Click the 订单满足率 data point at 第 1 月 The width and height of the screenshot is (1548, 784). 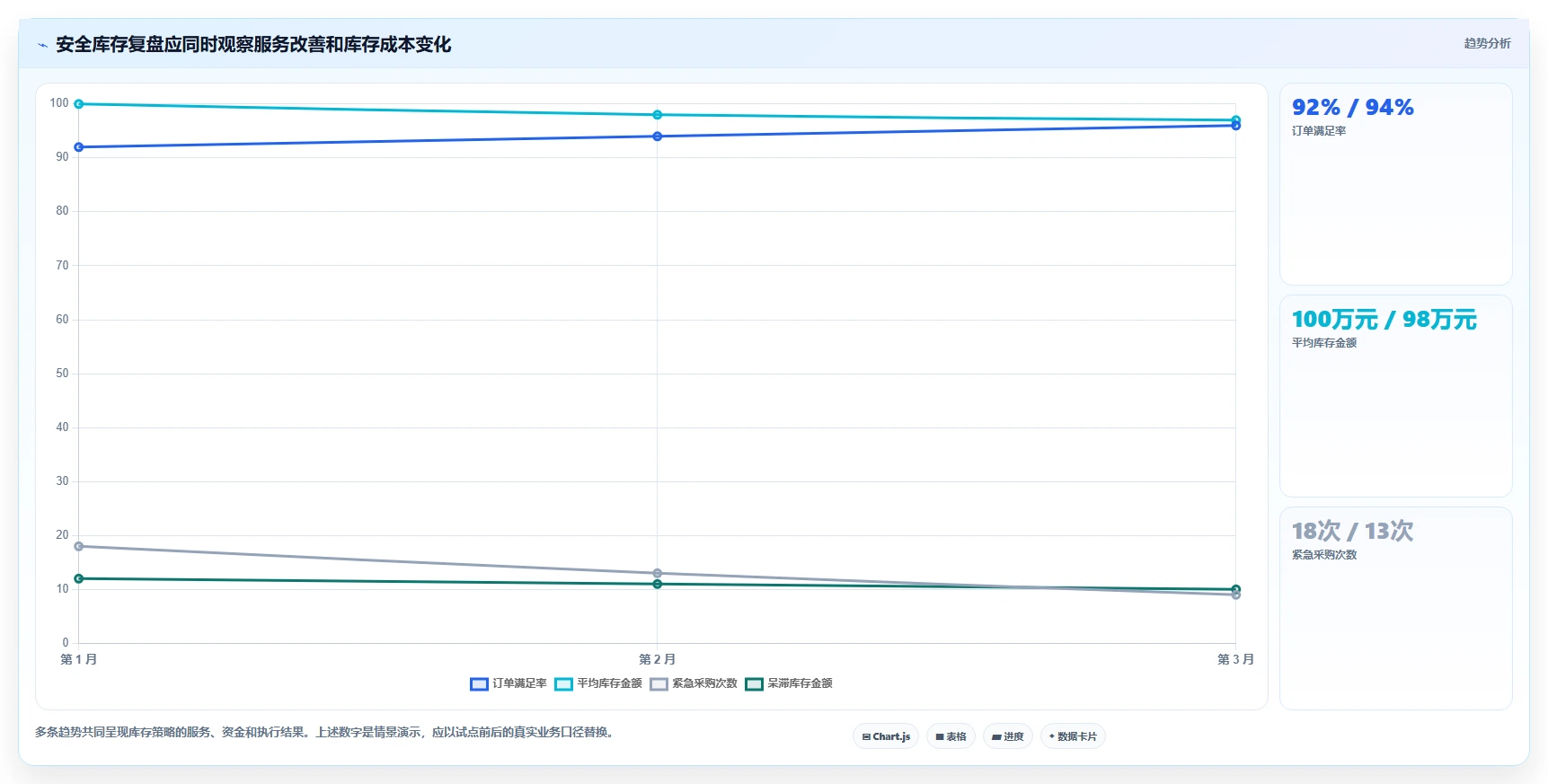click(x=79, y=147)
